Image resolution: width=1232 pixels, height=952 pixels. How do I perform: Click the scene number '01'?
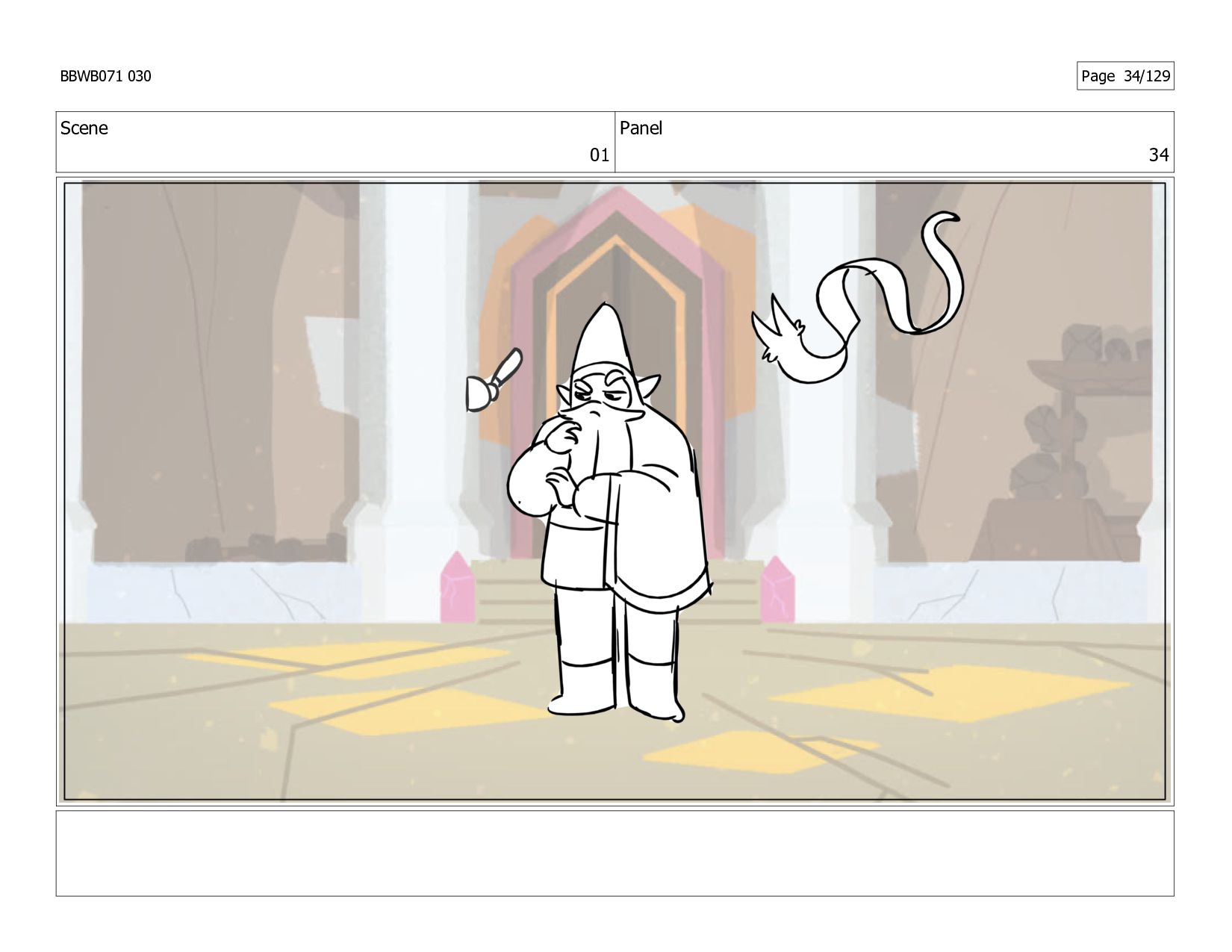pos(600,155)
